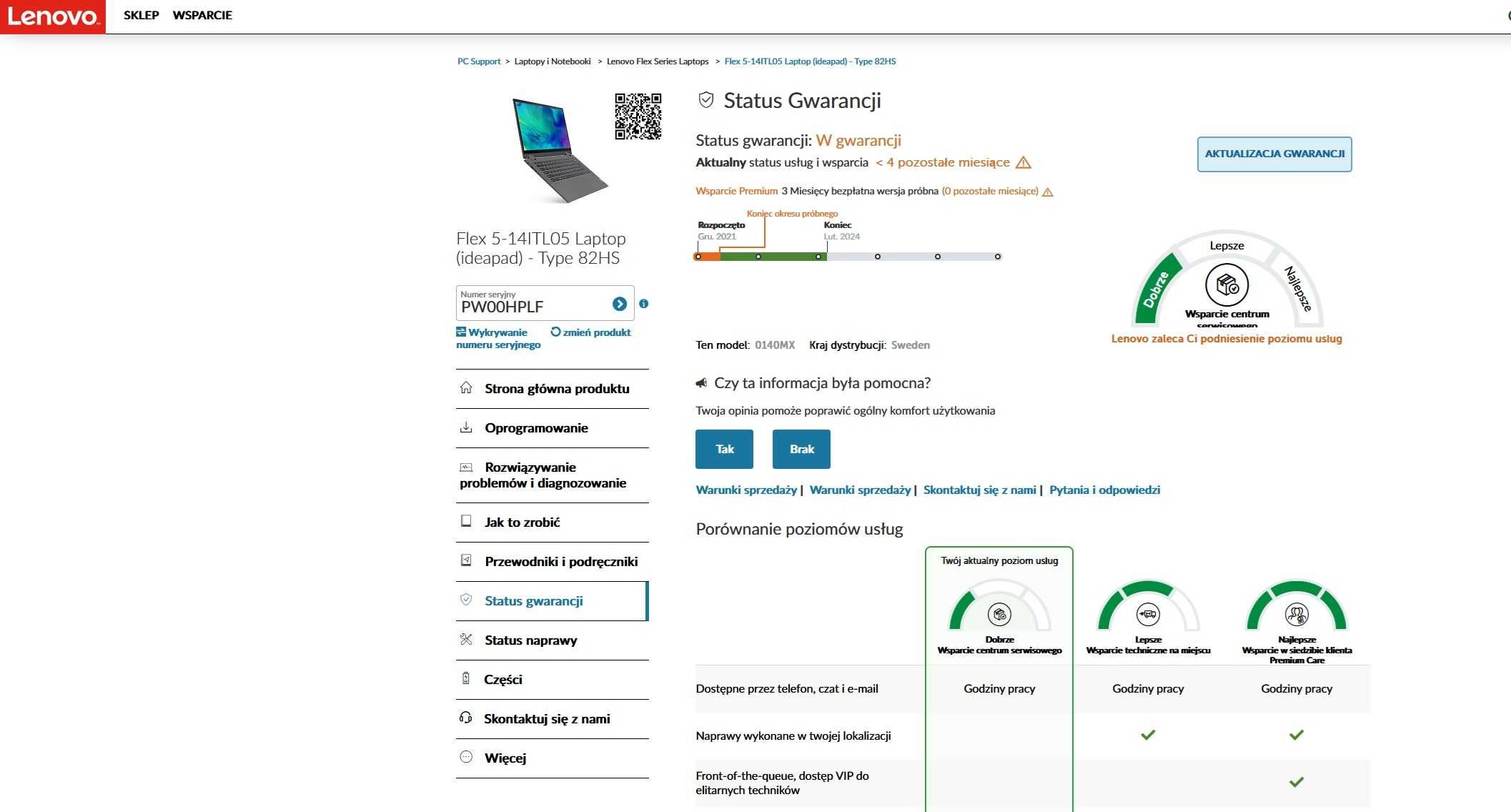Image resolution: width=1511 pixels, height=812 pixels.
Task: Click Lepsze on-site support truck icon
Action: click(x=1148, y=614)
